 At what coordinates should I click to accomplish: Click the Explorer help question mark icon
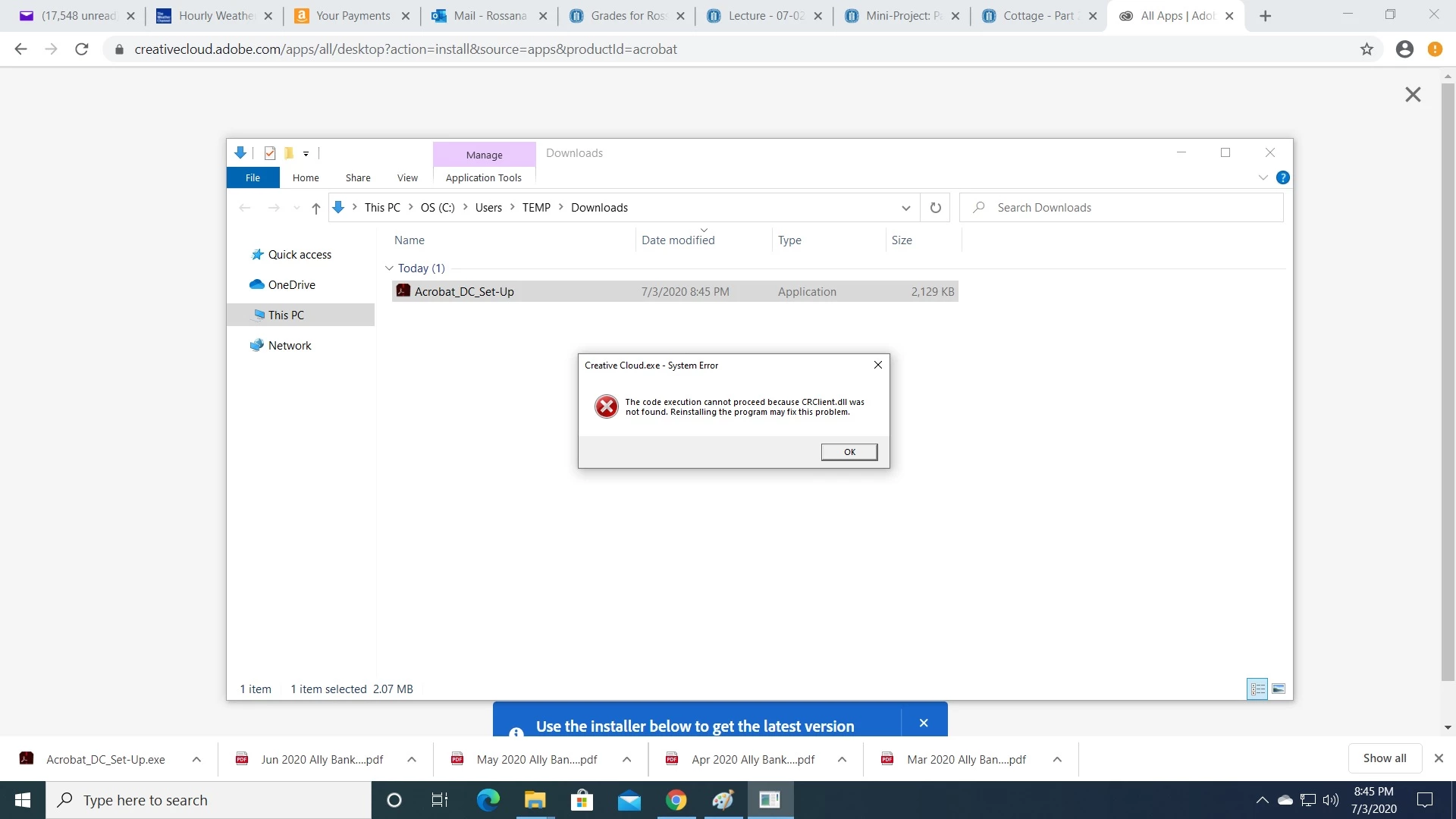[1282, 177]
